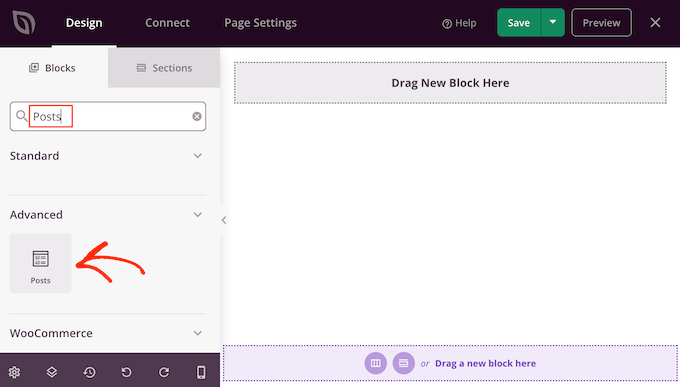Redo the last change
680x387 pixels.
[x=164, y=372]
